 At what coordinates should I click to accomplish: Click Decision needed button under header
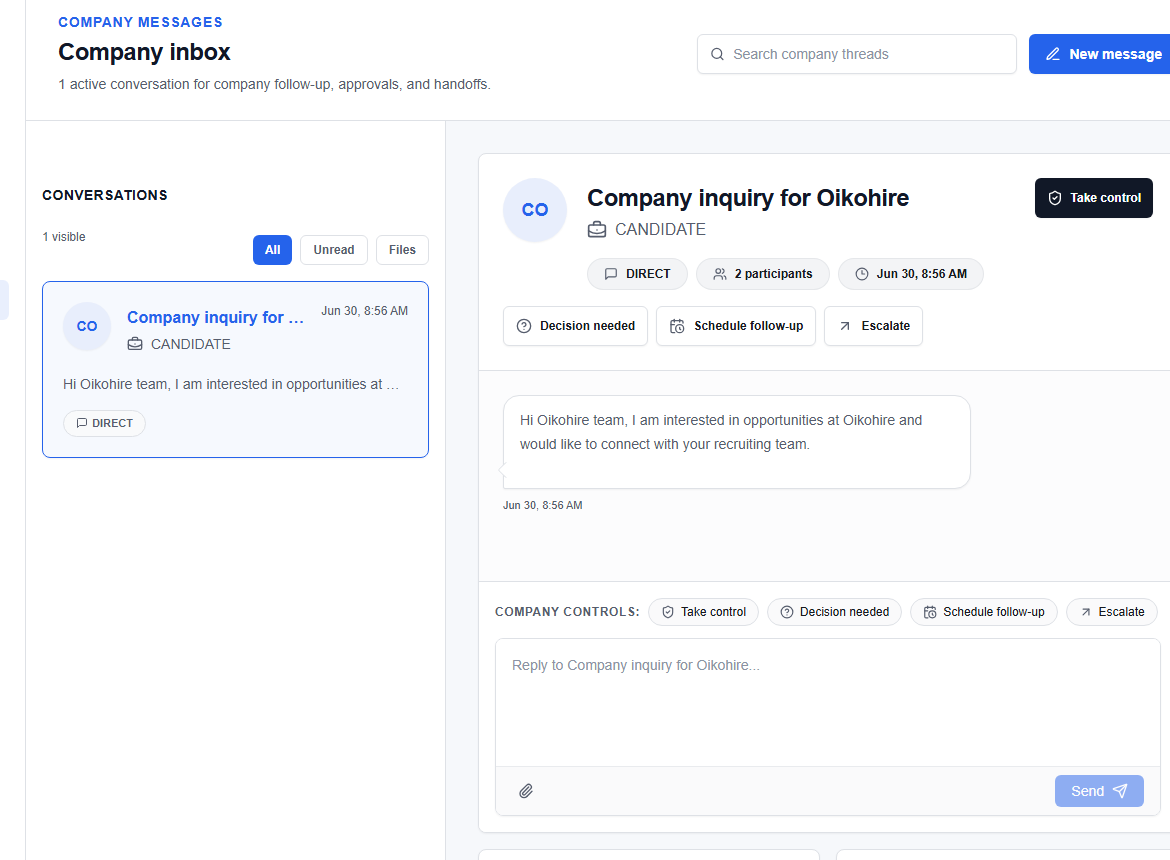coord(575,326)
